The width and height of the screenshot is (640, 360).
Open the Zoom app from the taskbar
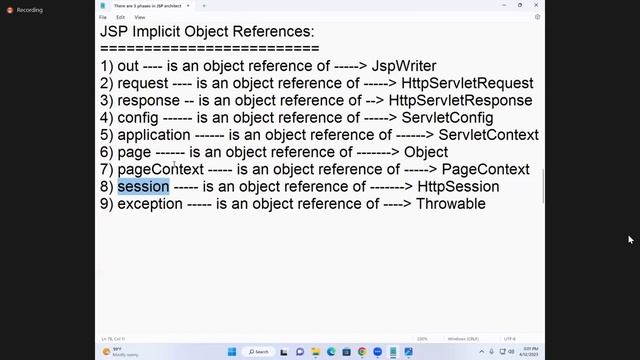[378, 351]
